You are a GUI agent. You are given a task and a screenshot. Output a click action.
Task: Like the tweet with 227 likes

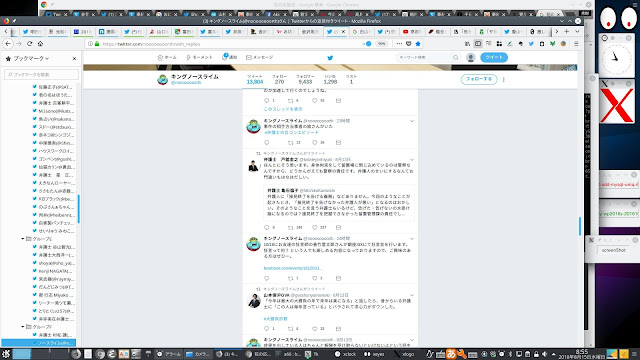315,227
